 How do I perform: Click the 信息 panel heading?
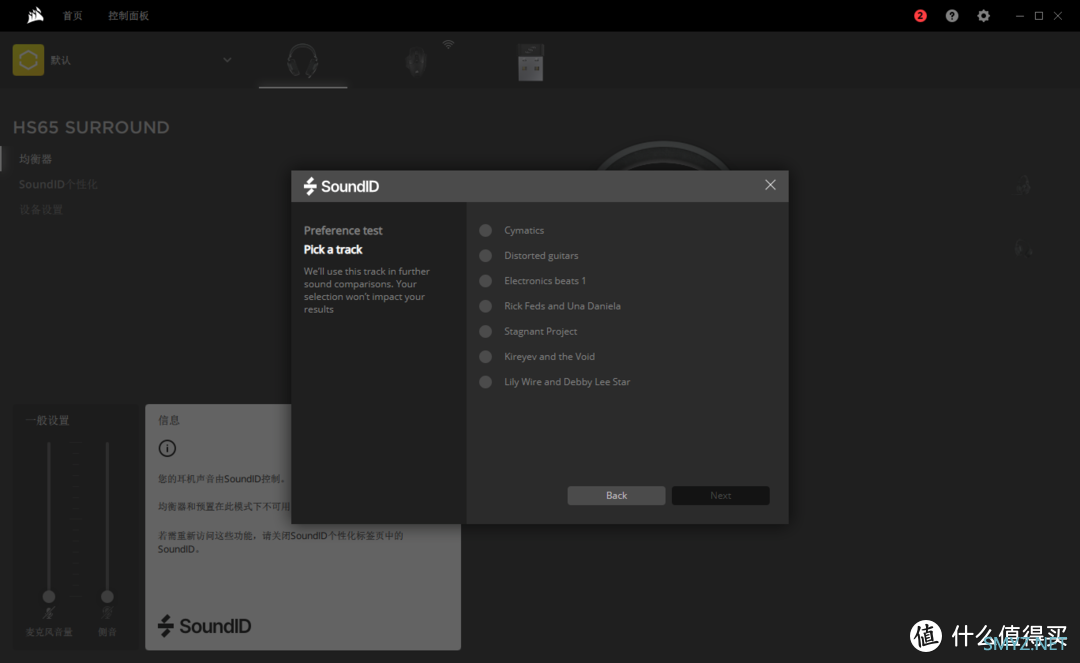(x=169, y=420)
